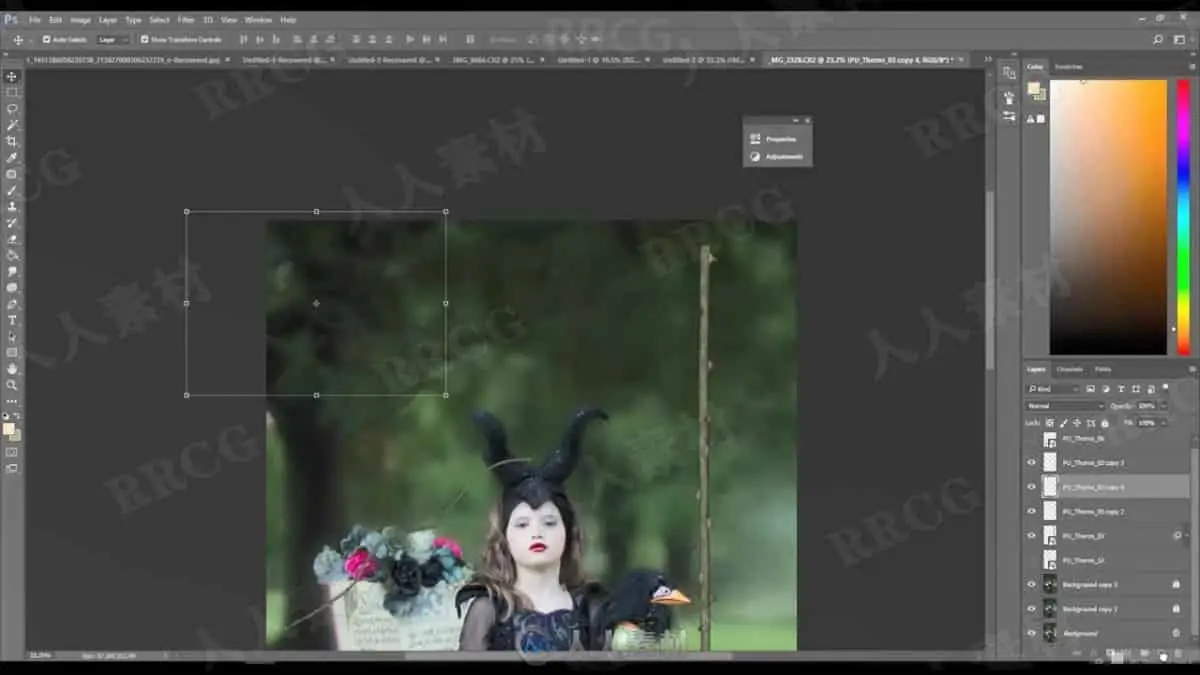Select the Gradient tool
Screen dimensions: 1200x675
[12, 255]
